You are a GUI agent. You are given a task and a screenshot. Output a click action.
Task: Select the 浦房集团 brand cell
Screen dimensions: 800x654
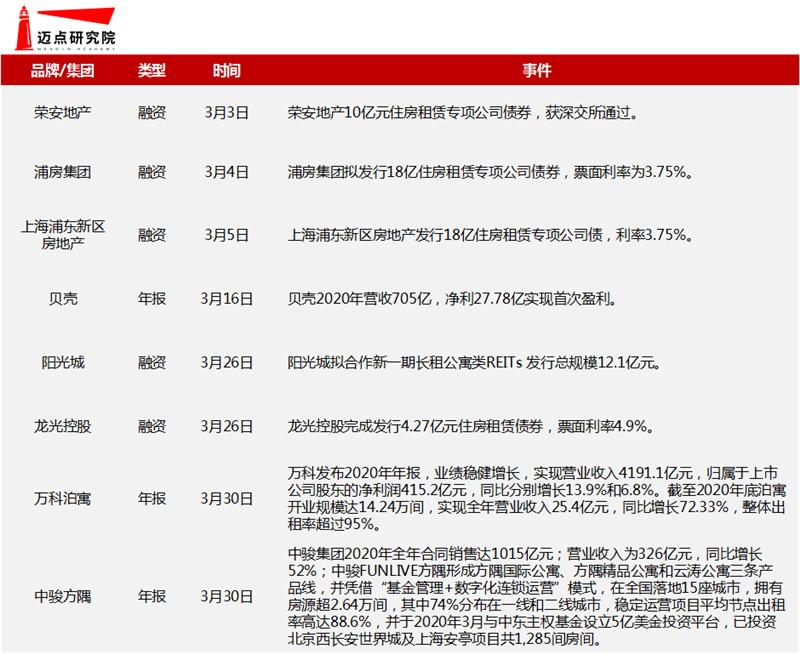click(63, 172)
